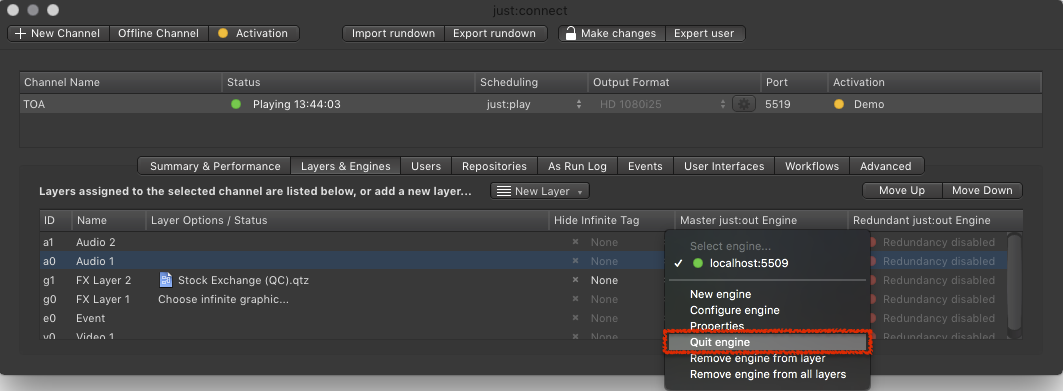Image resolution: width=1063 pixels, height=391 pixels.
Task: Open the New Layer dropdown
Action: point(540,191)
